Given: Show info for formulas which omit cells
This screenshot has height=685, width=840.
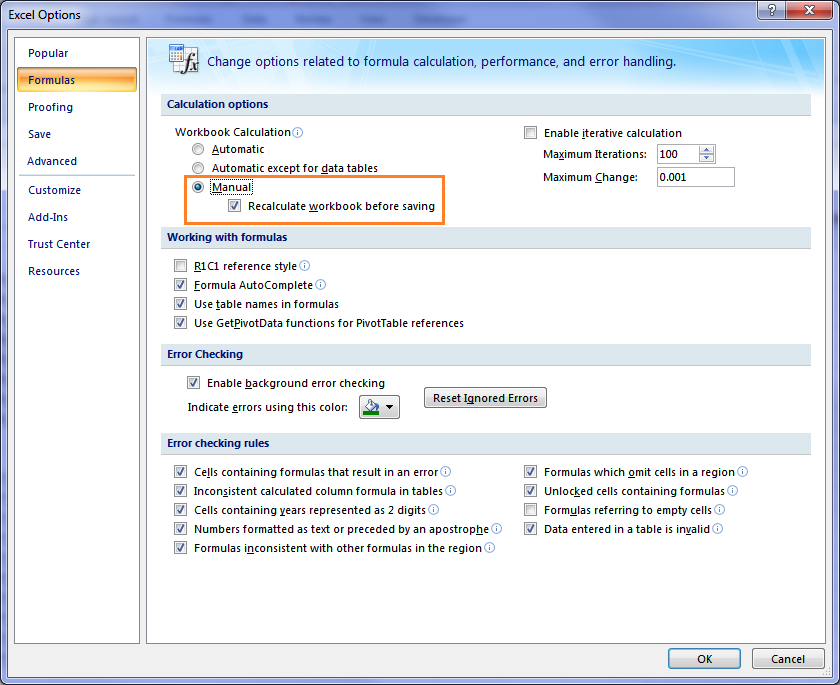Looking at the screenshot, I should [x=742, y=472].
